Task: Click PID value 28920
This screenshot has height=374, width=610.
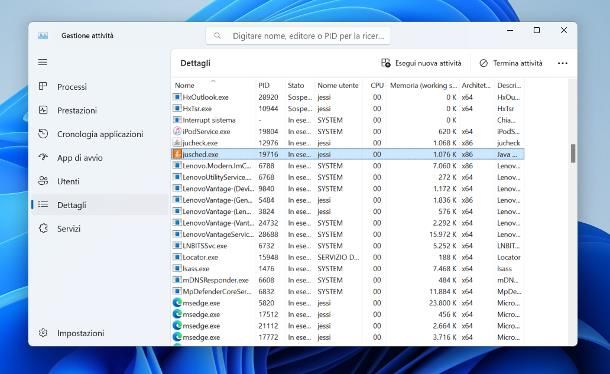Action: (x=268, y=97)
